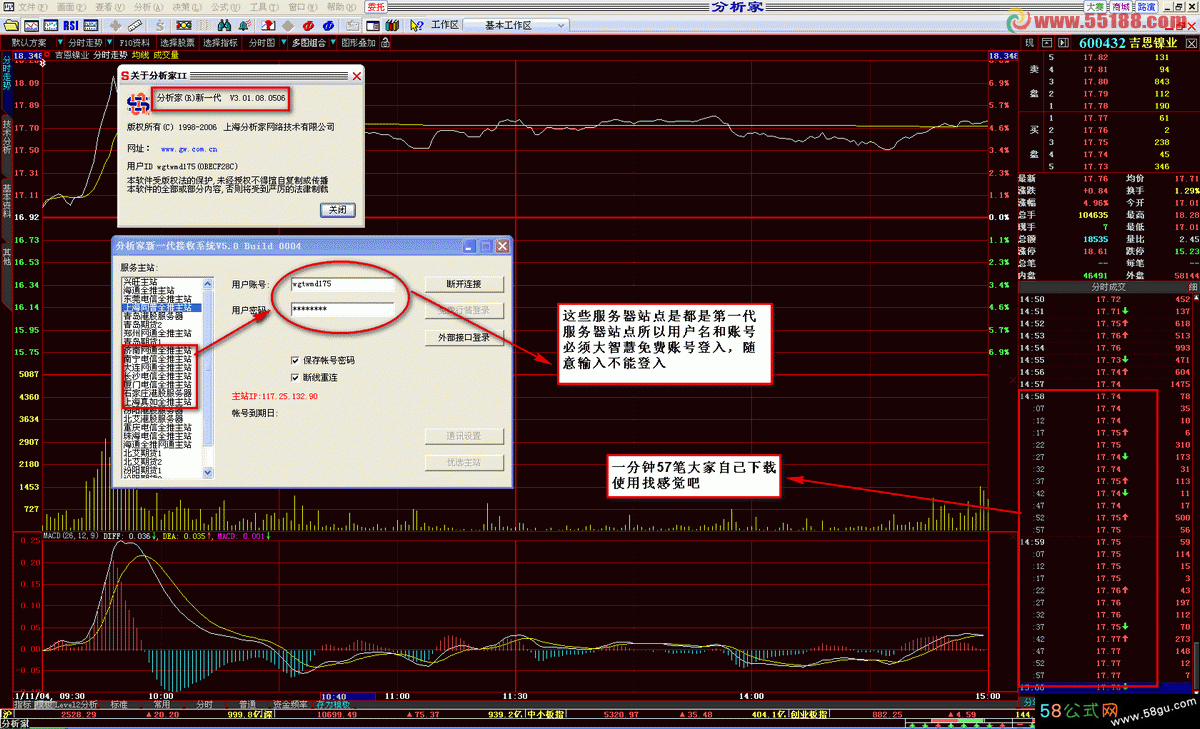Click the 用户密码 password field
The image size is (1200, 729).
342,310
